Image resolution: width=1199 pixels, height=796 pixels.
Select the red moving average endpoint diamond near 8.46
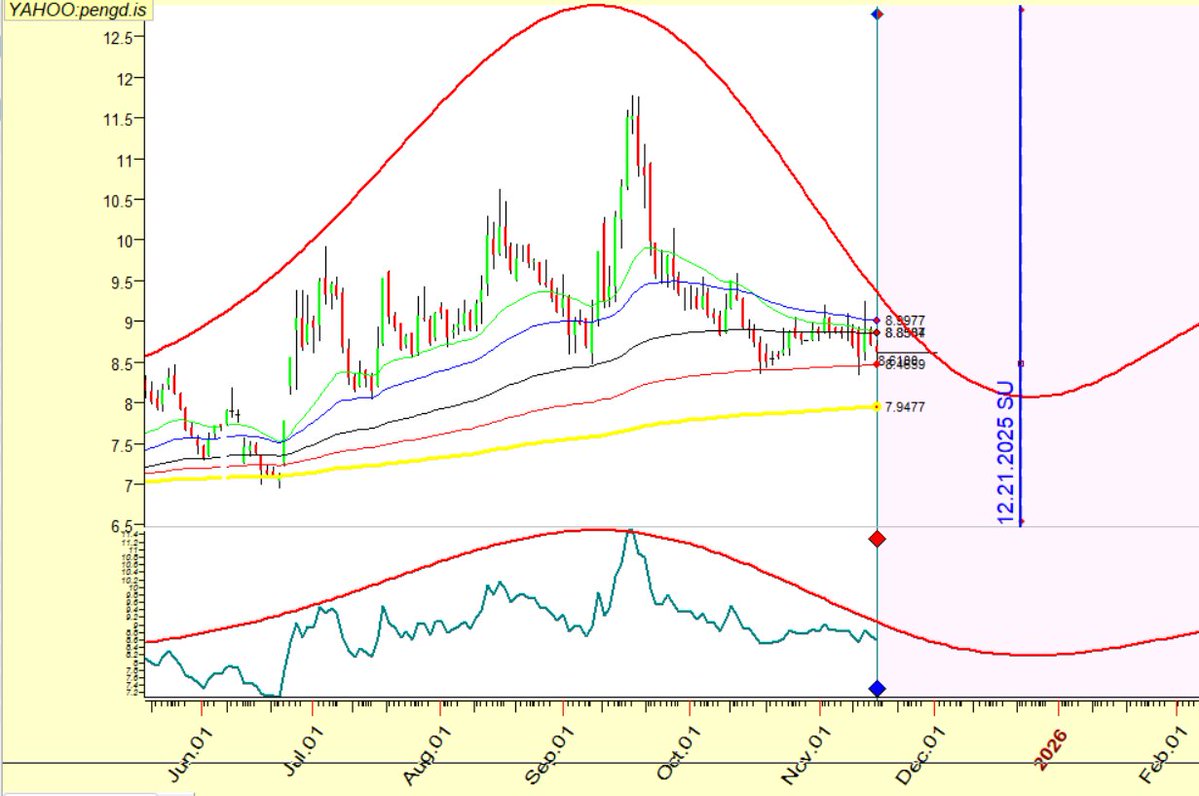tap(876, 364)
